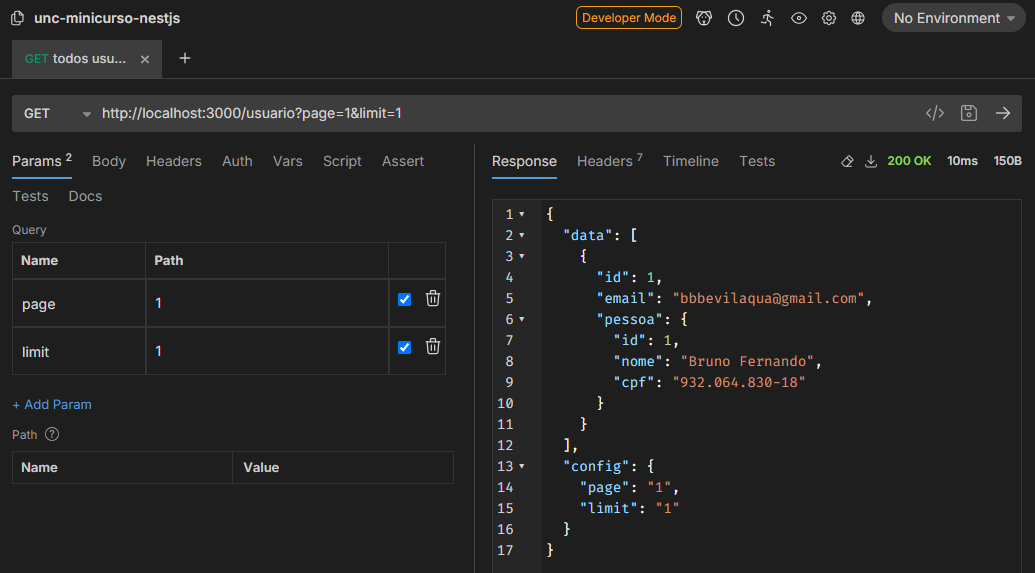Screen dimensions: 1035x573
Task: Click the globe global environments icon
Action: click(x=858, y=18)
